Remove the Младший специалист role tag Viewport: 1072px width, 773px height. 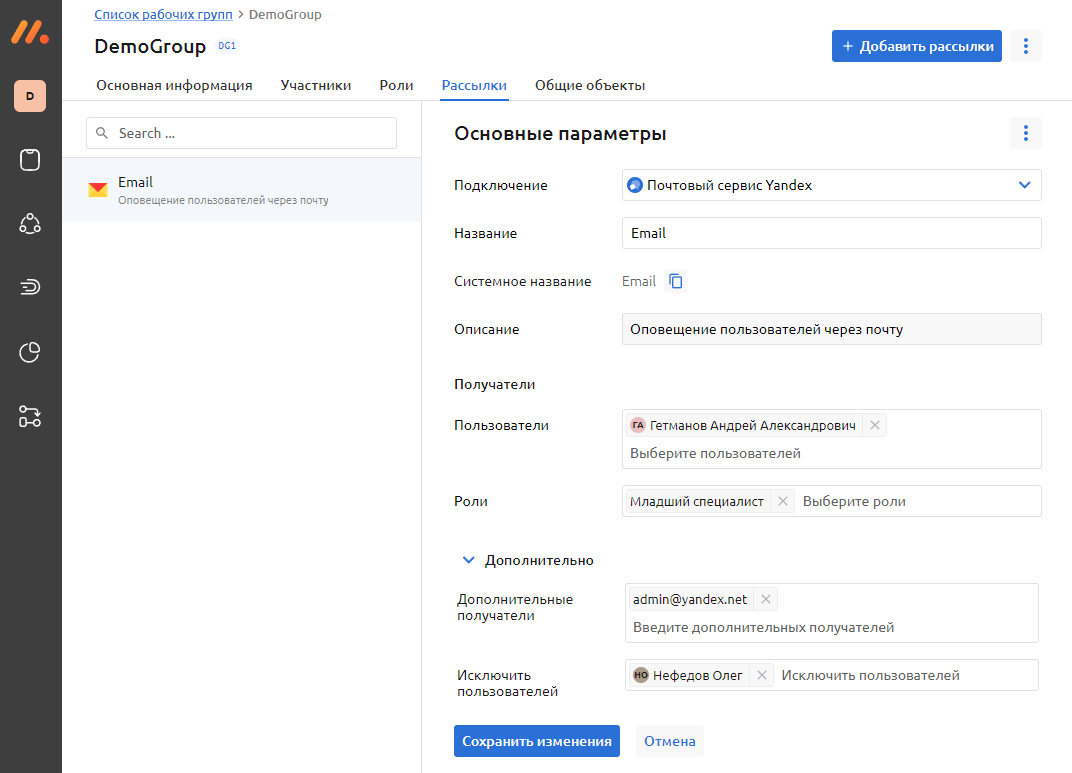[x=782, y=501]
